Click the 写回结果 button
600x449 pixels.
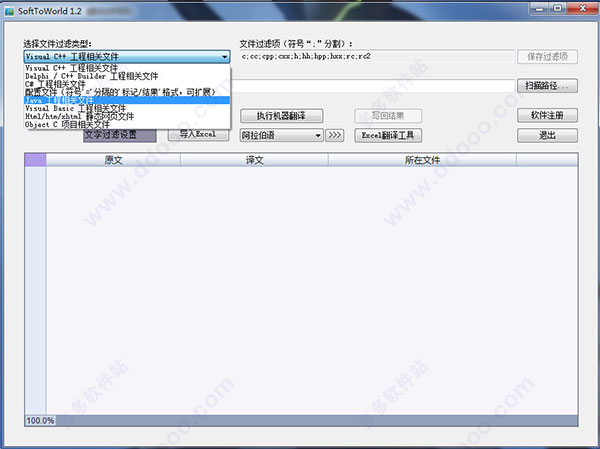point(388,116)
